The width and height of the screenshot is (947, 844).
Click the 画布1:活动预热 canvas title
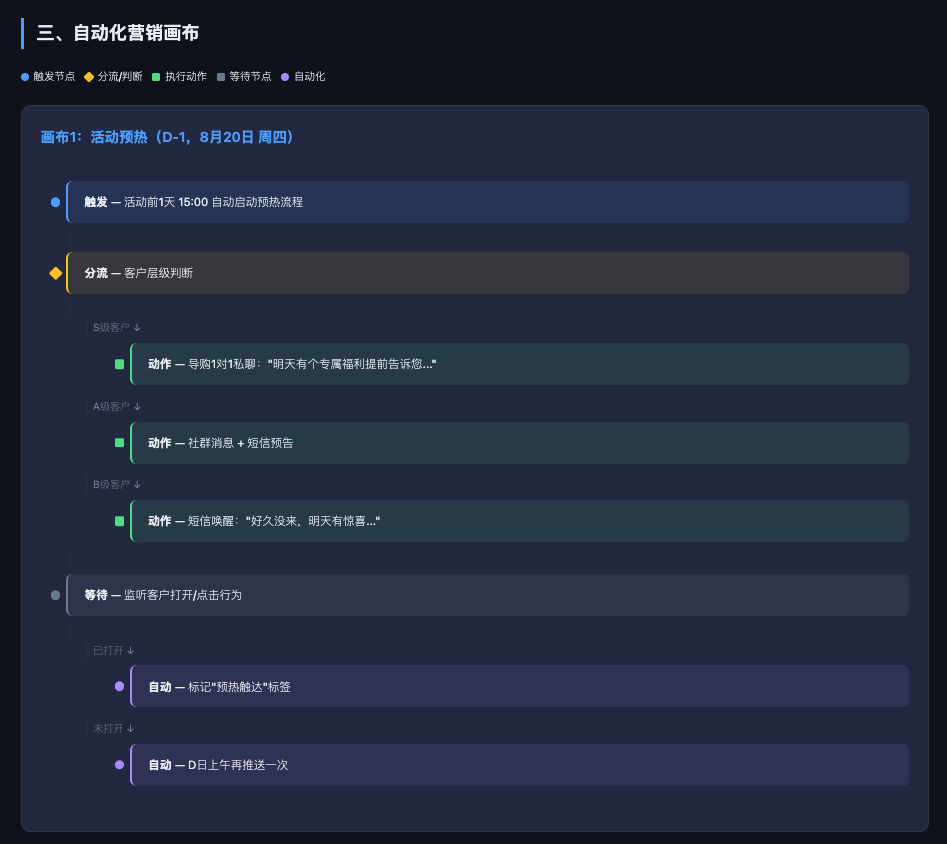click(x=167, y=137)
